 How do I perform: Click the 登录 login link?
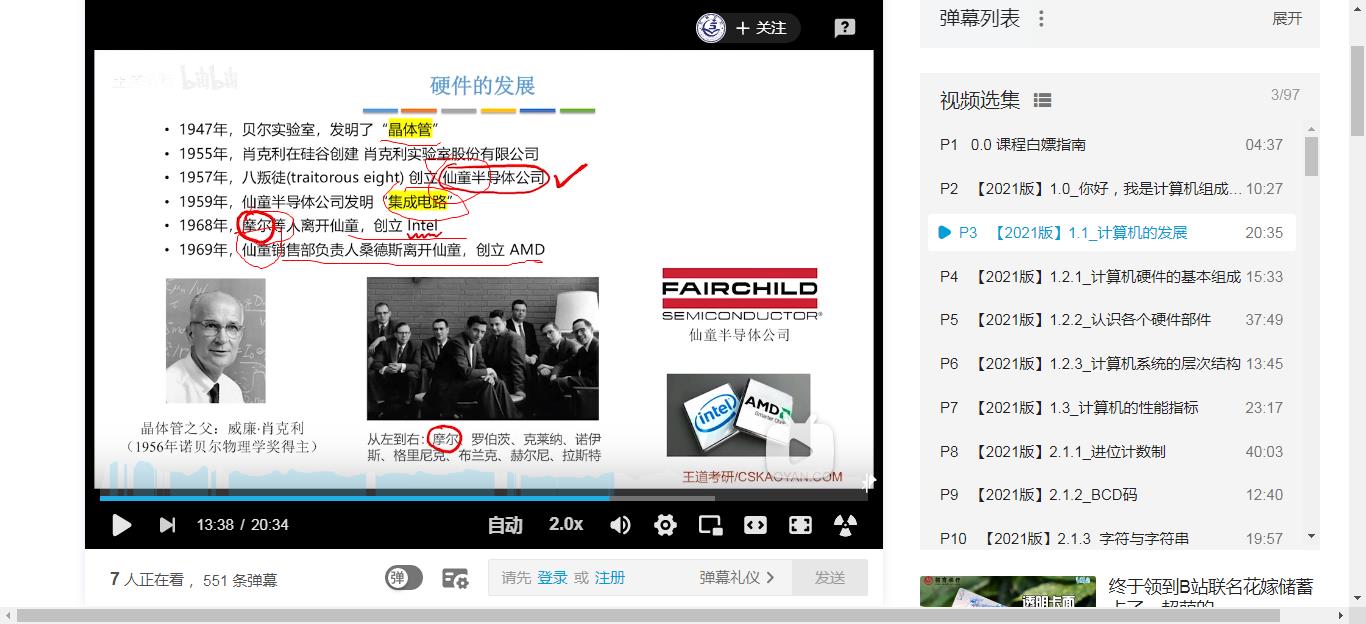552,578
